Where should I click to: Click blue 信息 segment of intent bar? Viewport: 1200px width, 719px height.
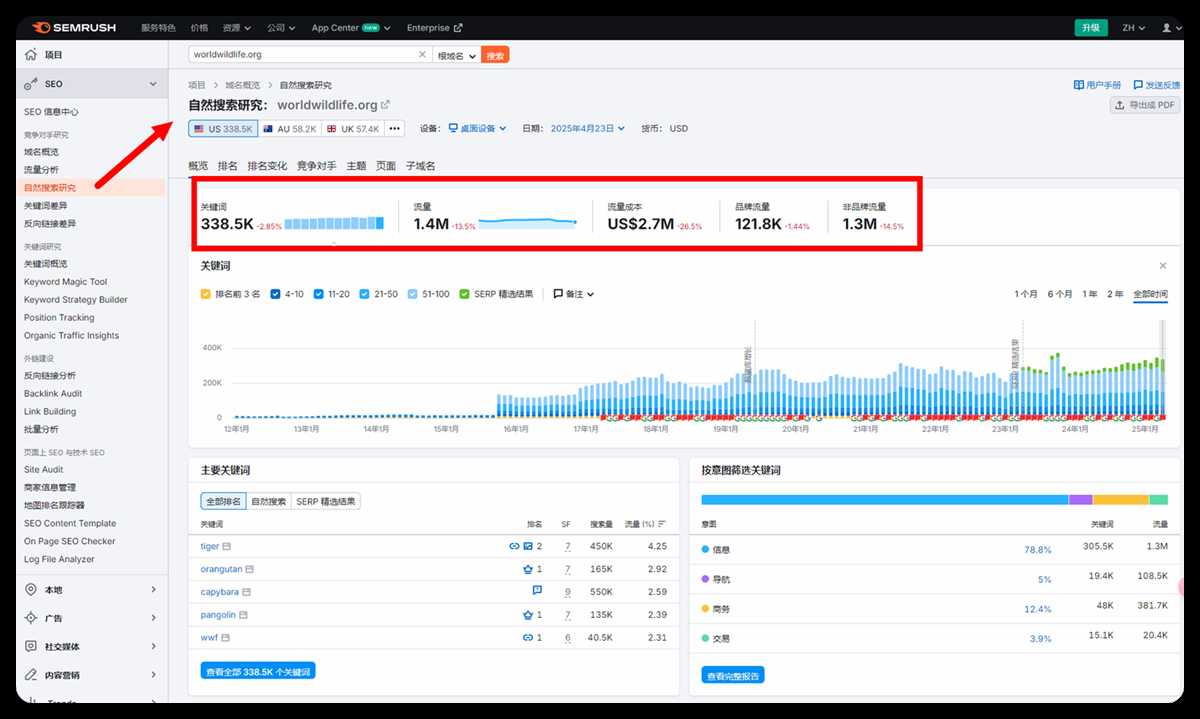click(x=885, y=499)
